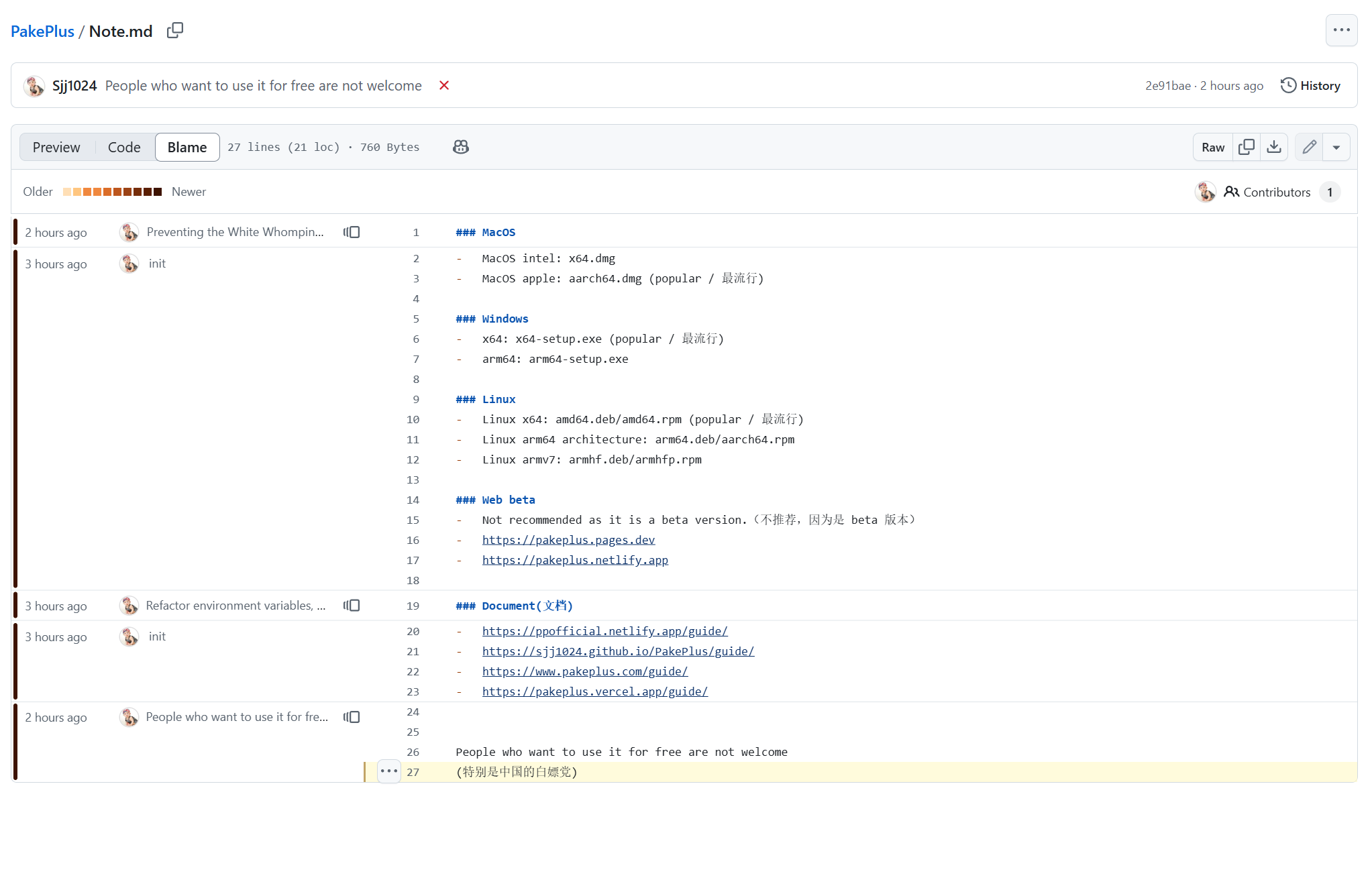Copy the Note.md file path icon

pos(174,30)
